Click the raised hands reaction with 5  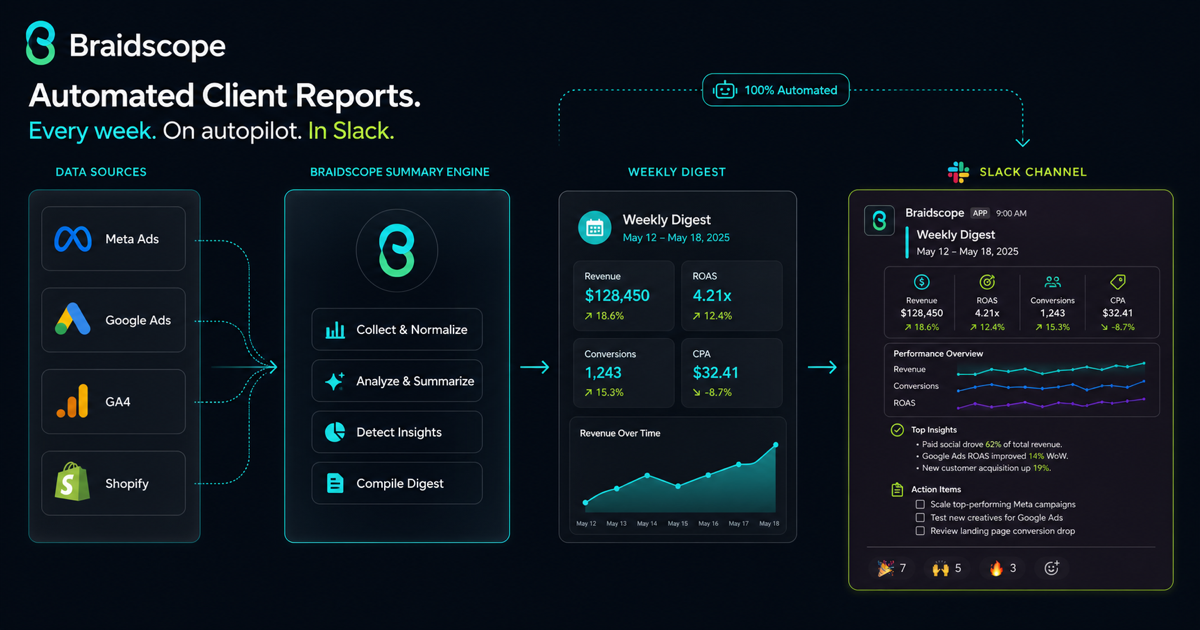(x=947, y=568)
